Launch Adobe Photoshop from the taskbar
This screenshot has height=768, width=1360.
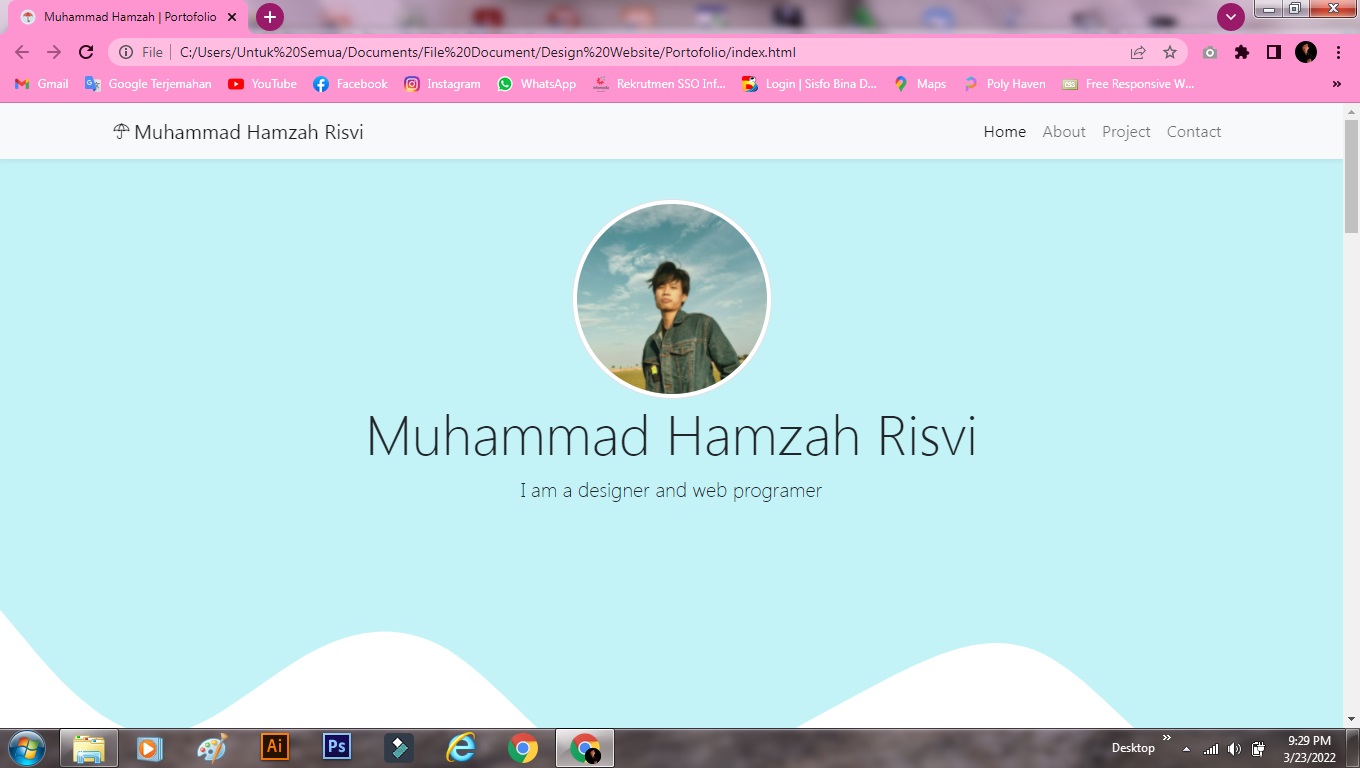click(x=335, y=747)
